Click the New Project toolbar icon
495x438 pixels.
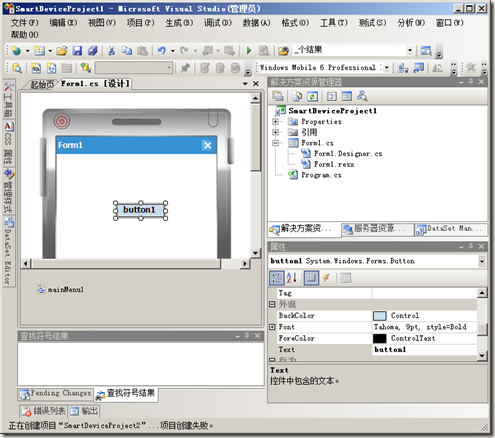pyautogui.click(x=16, y=51)
